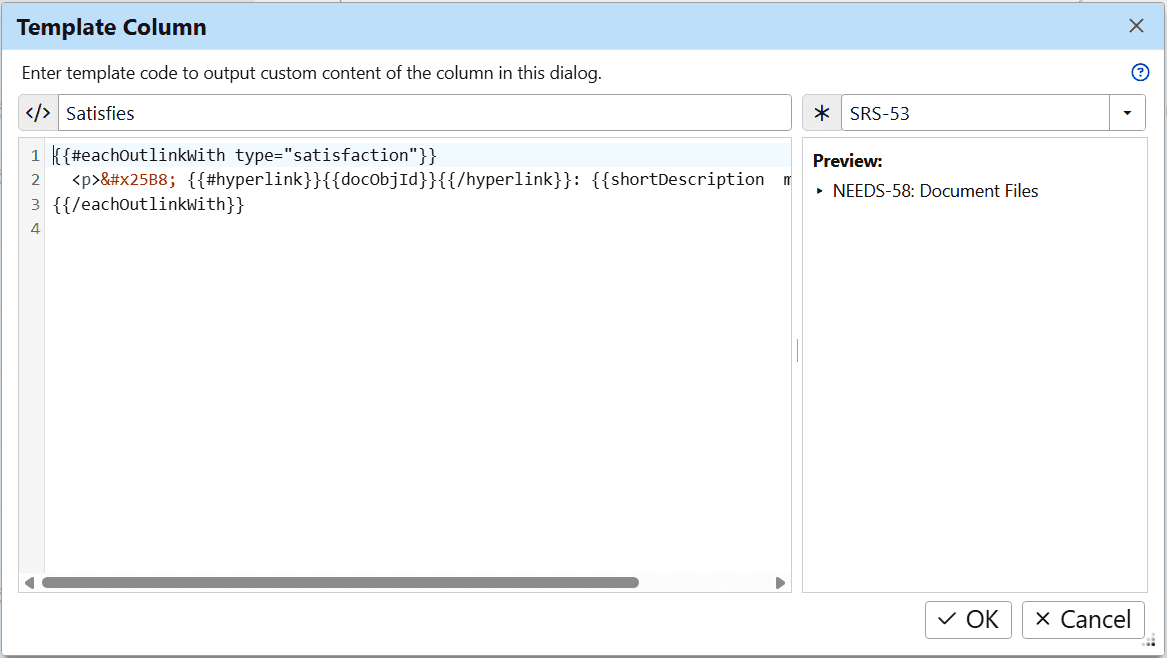The image size is (1167, 658).
Task: Click line number 2 in the editor gutter
Action: 35,179
